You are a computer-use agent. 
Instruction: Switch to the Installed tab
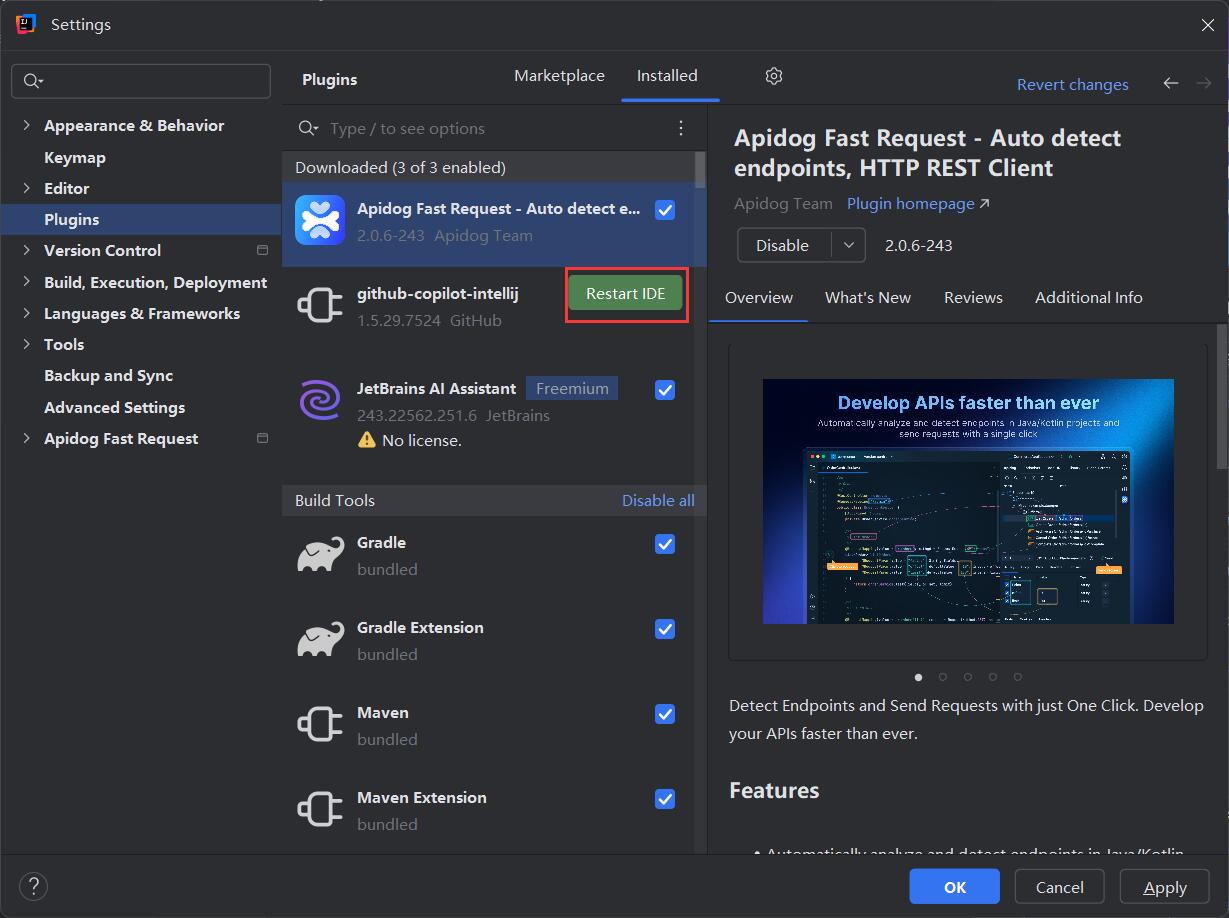667,76
